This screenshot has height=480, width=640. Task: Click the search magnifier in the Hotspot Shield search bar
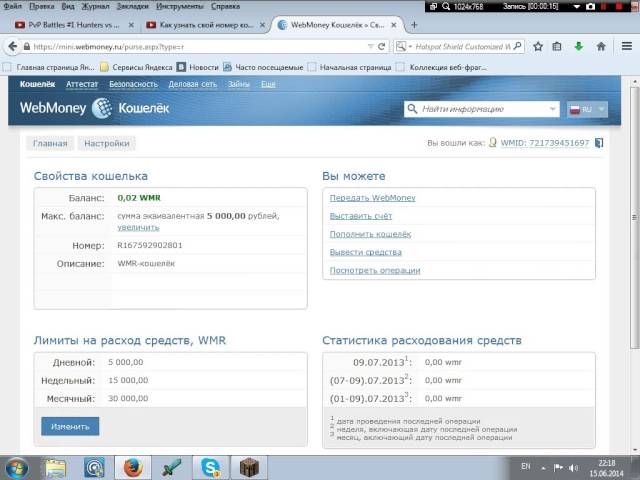pos(517,46)
